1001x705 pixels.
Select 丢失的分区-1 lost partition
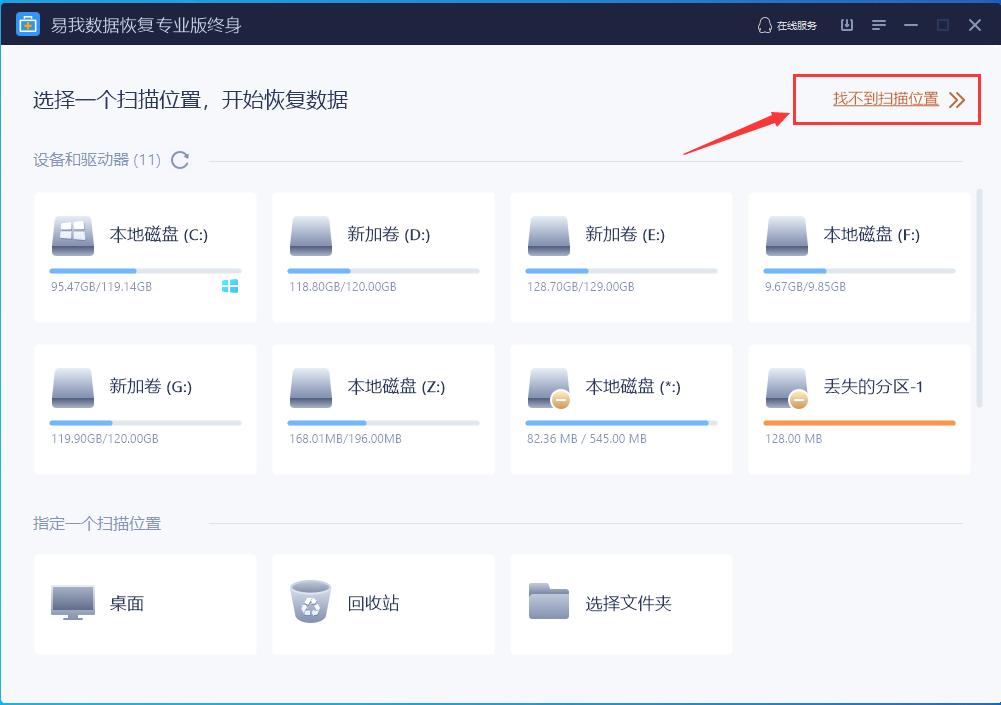[858, 408]
